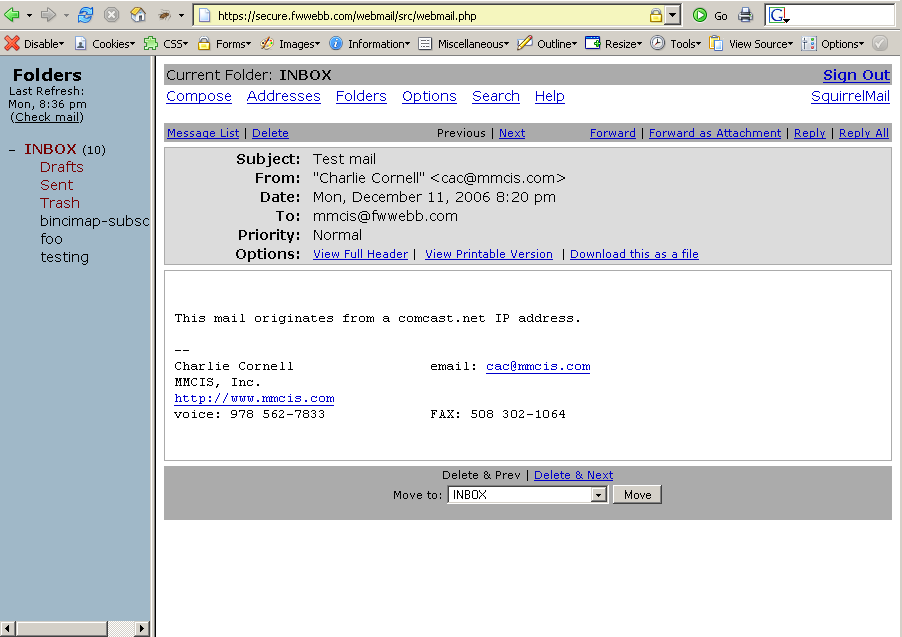The width and height of the screenshot is (902, 637).
Task: Open the address bar URL history dropdown
Action: 673,15
